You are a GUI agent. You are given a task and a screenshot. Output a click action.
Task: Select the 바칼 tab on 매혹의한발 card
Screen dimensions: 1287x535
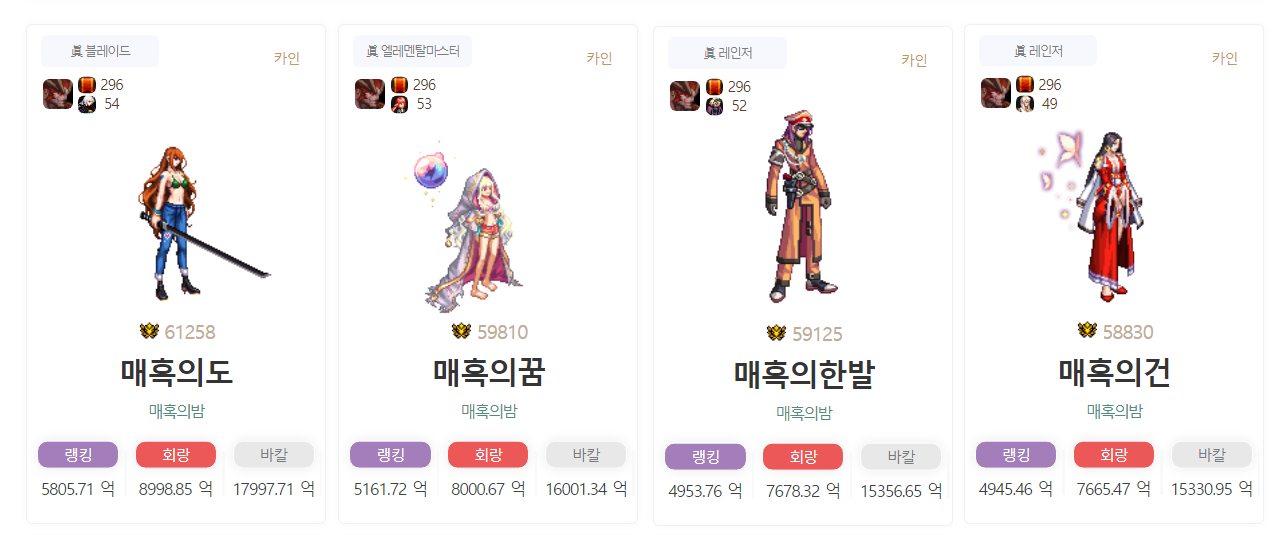coord(901,457)
